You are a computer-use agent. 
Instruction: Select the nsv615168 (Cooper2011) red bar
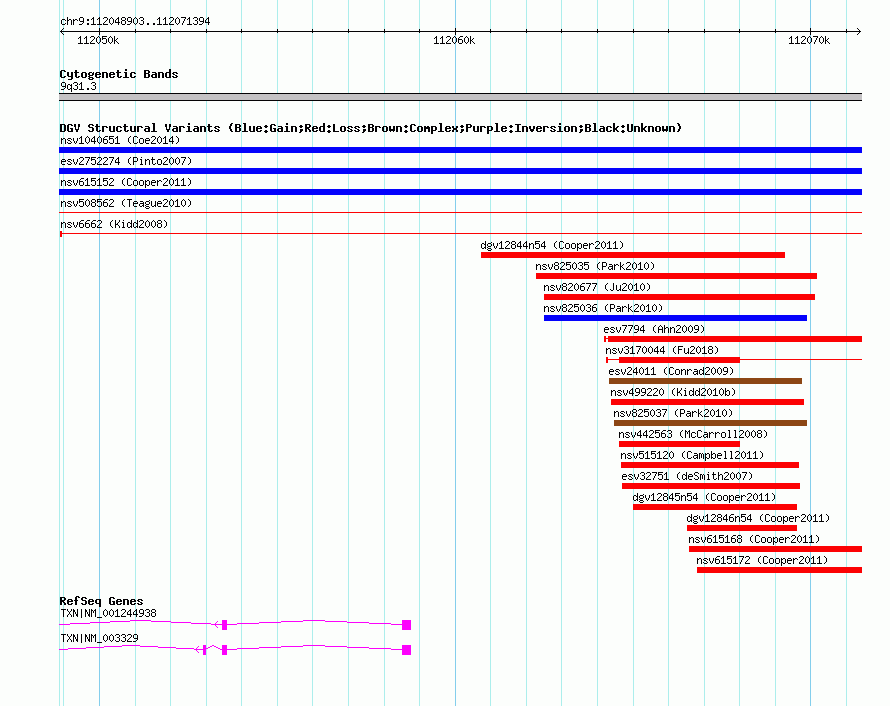775,549
